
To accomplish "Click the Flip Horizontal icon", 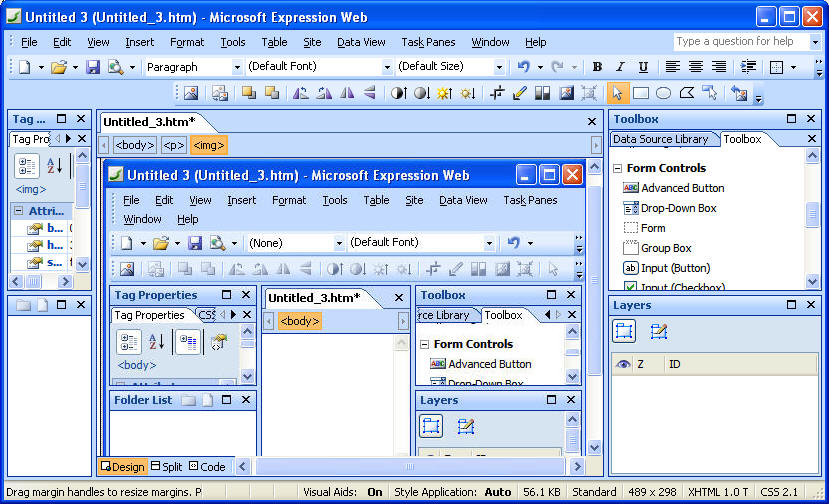I will (x=347, y=93).
